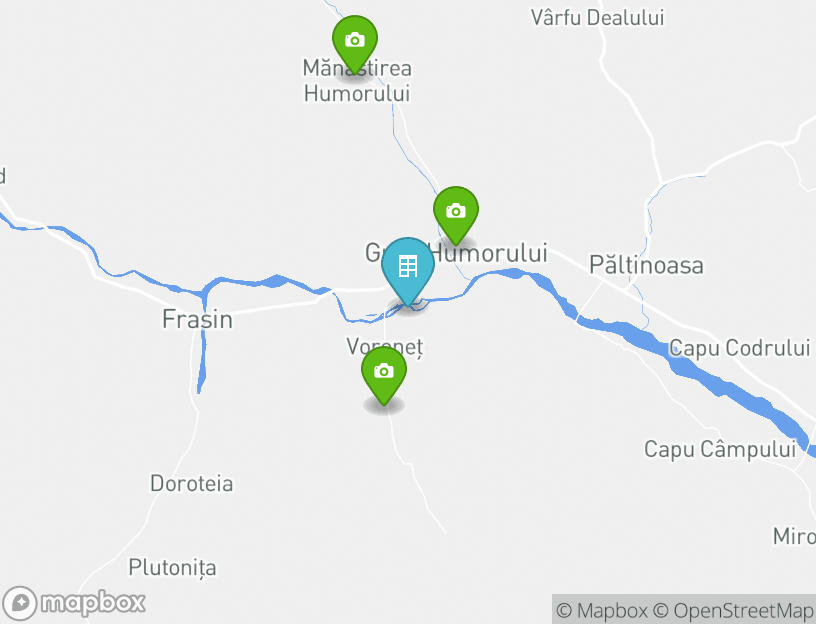Click the Voroneț place label

pyautogui.click(x=385, y=347)
